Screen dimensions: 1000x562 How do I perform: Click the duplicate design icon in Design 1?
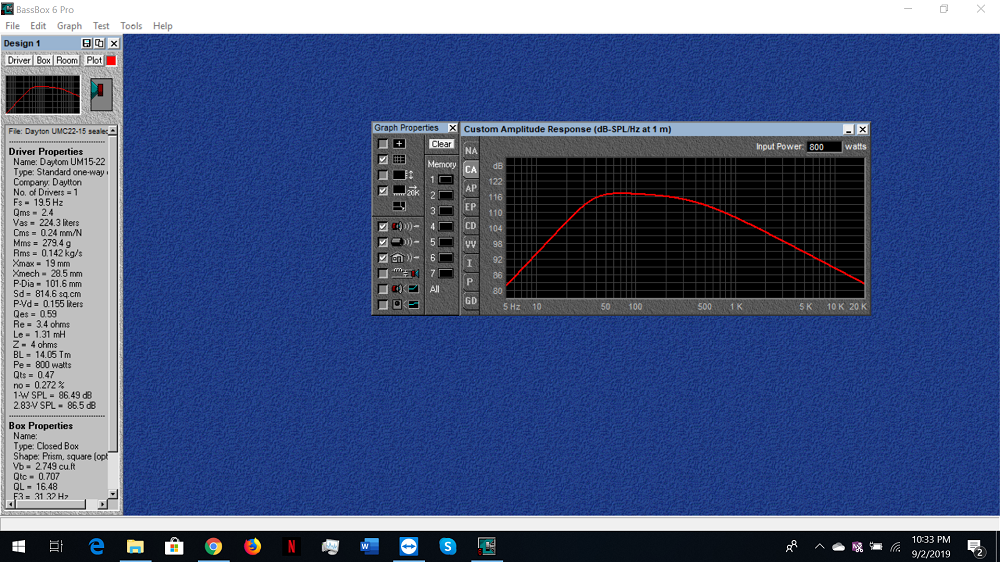tap(99, 44)
